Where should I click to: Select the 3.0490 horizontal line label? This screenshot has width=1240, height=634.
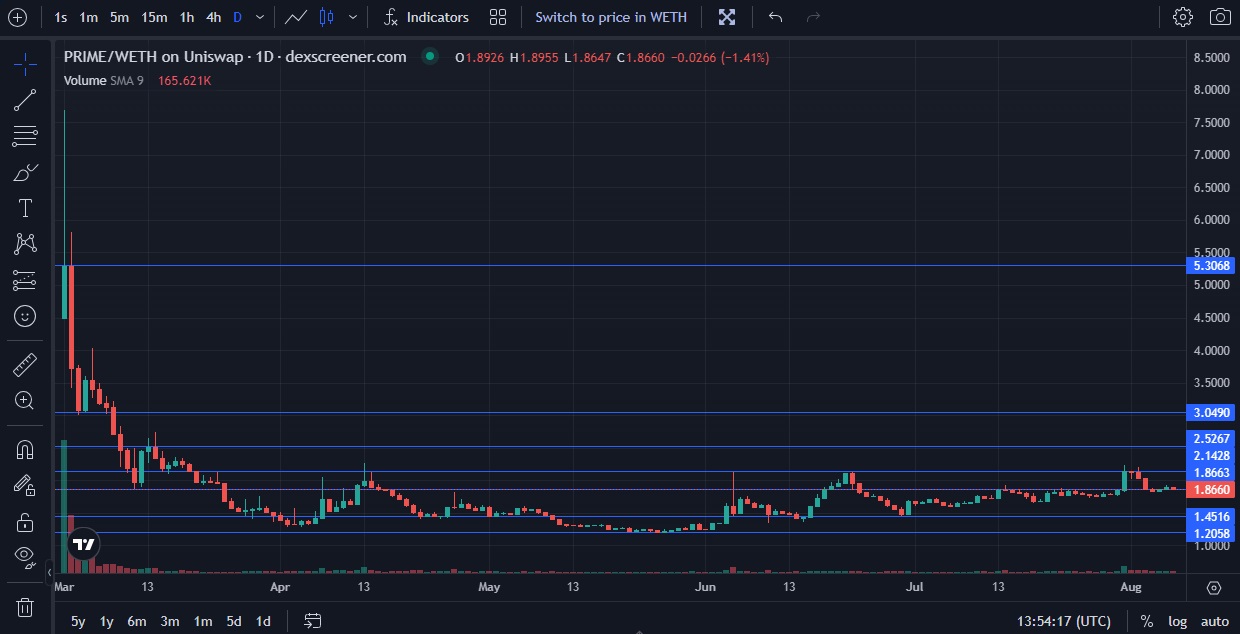[1211, 412]
